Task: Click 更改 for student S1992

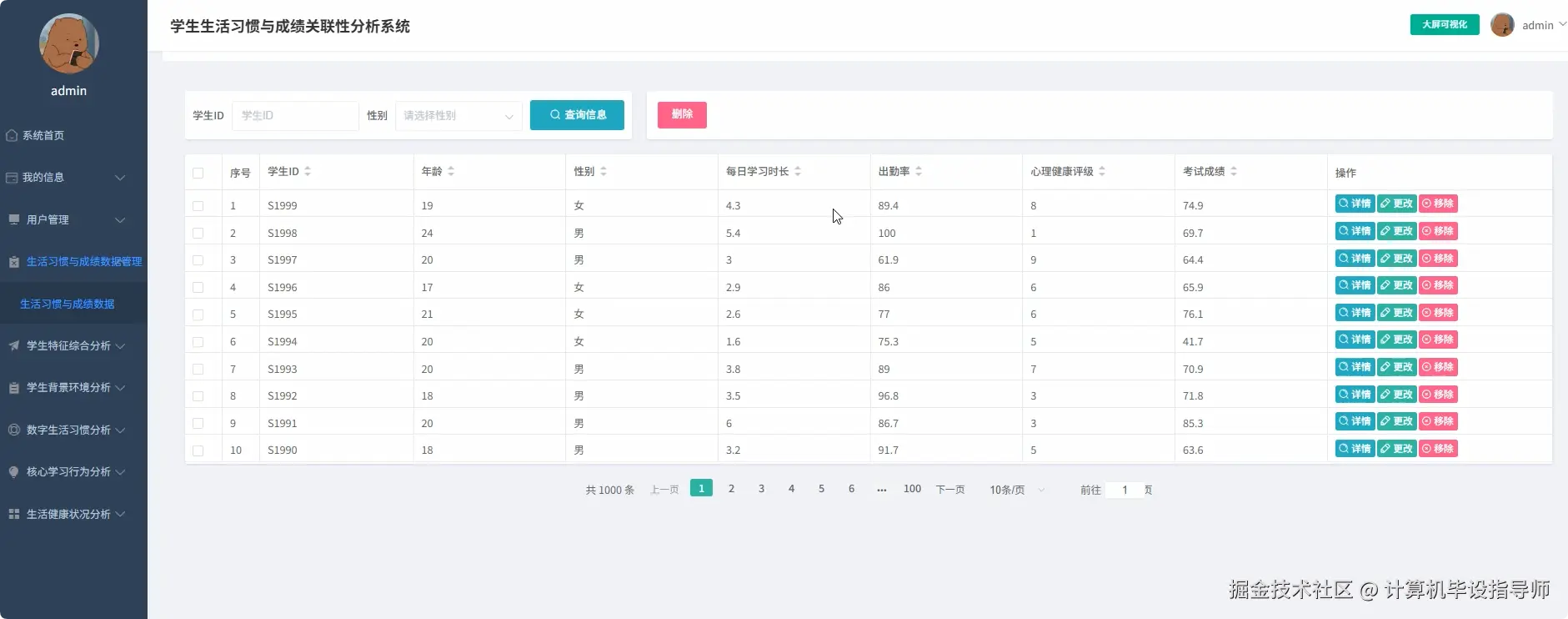Action: [1396, 395]
